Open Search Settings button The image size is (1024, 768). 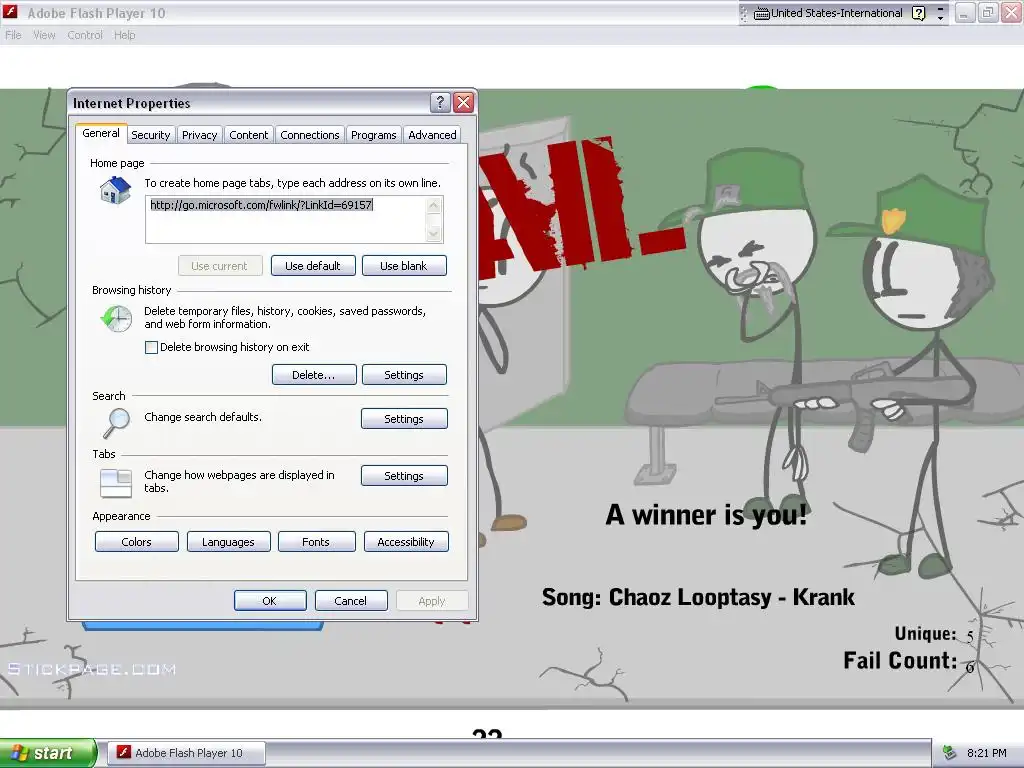404,419
